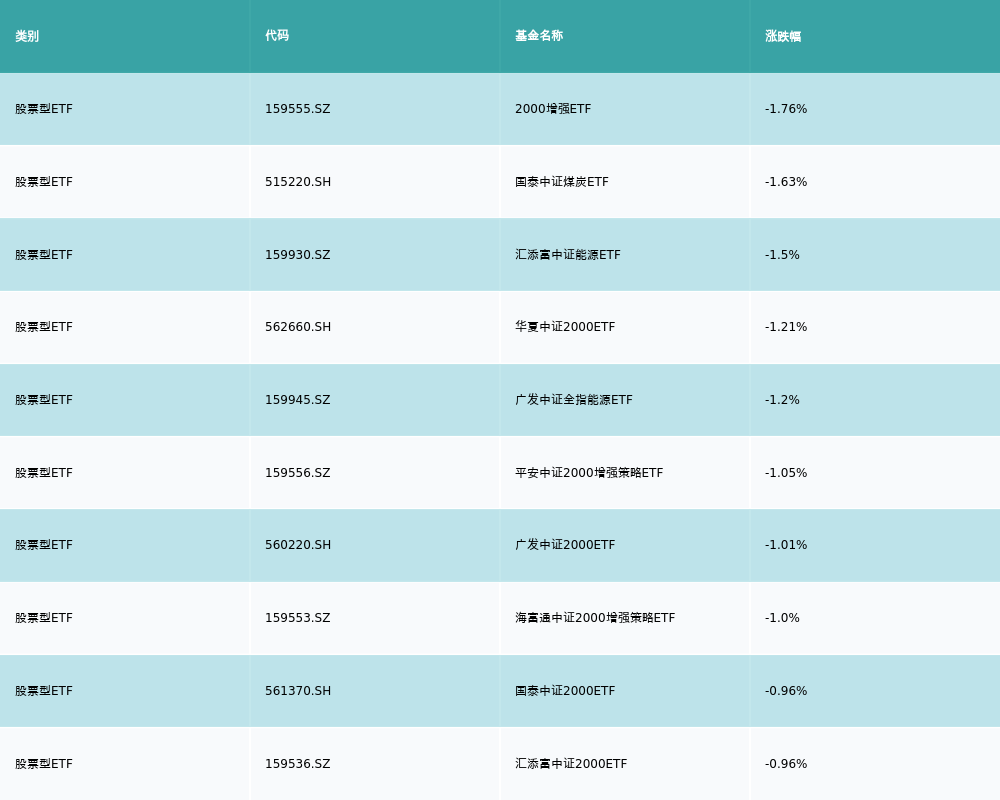Click 股票型ETF in the 560220.SH row
Image resolution: width=1000 pixels, height=800 pixels.
[x=44, y=545]
